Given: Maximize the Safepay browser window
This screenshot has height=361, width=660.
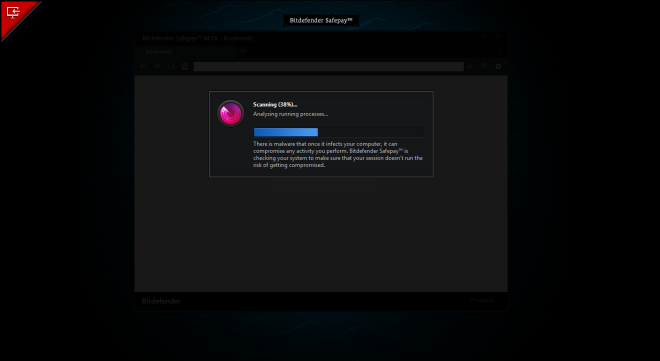Looking at the screenshot, I should click(x=484, y=37).
